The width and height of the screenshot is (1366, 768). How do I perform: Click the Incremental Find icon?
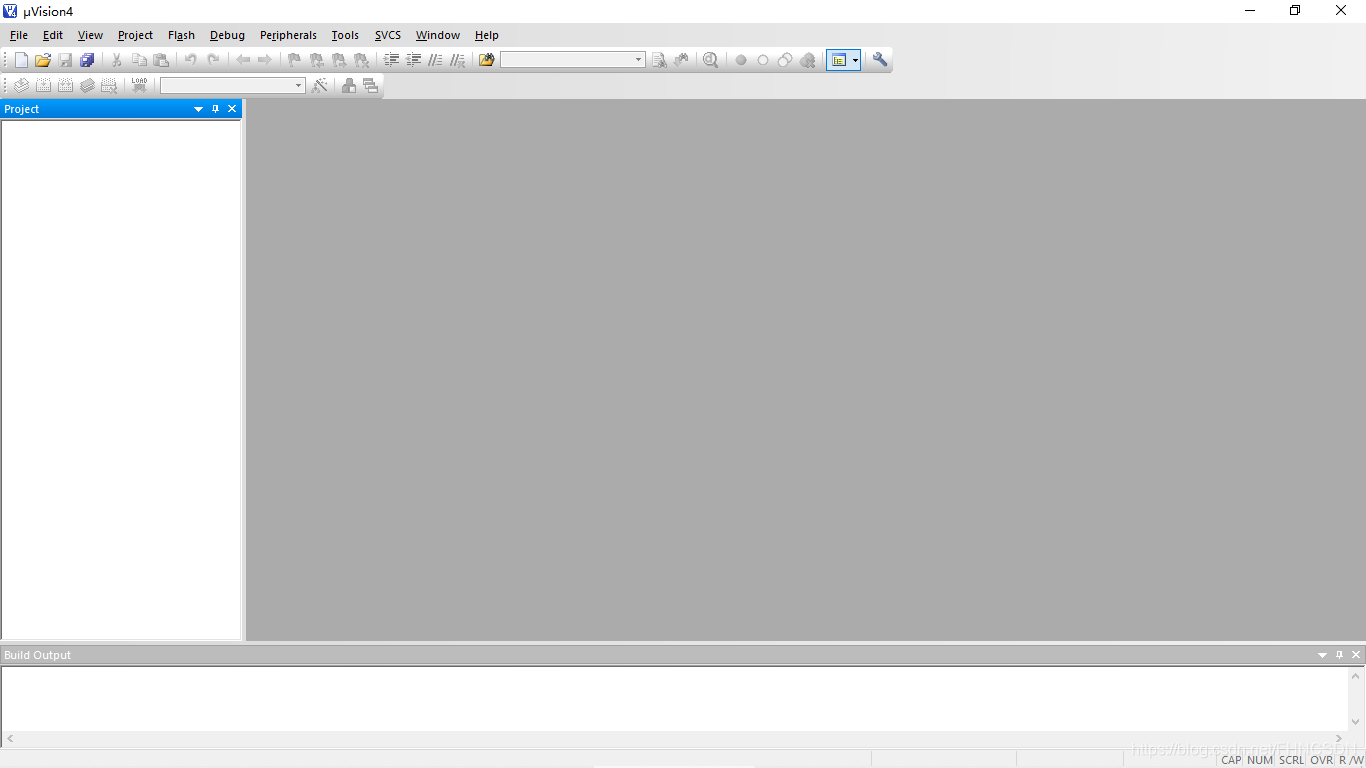(x=681, y=60)
